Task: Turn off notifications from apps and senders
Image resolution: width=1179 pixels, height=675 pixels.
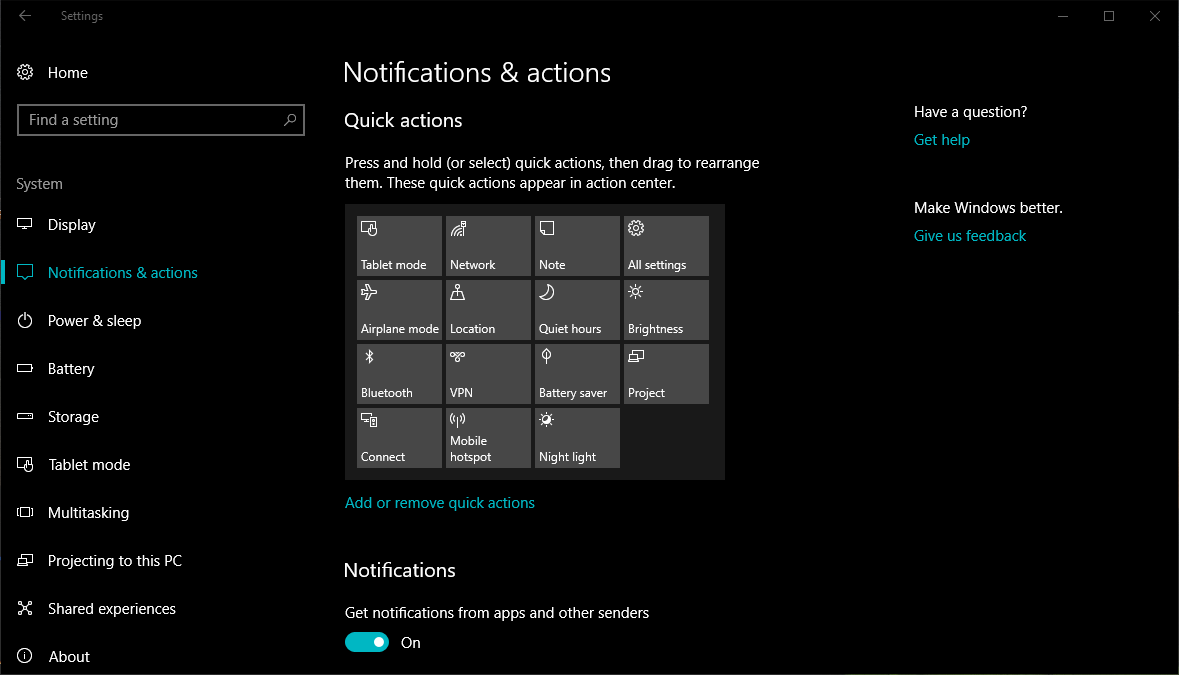Action: point(367,642)
